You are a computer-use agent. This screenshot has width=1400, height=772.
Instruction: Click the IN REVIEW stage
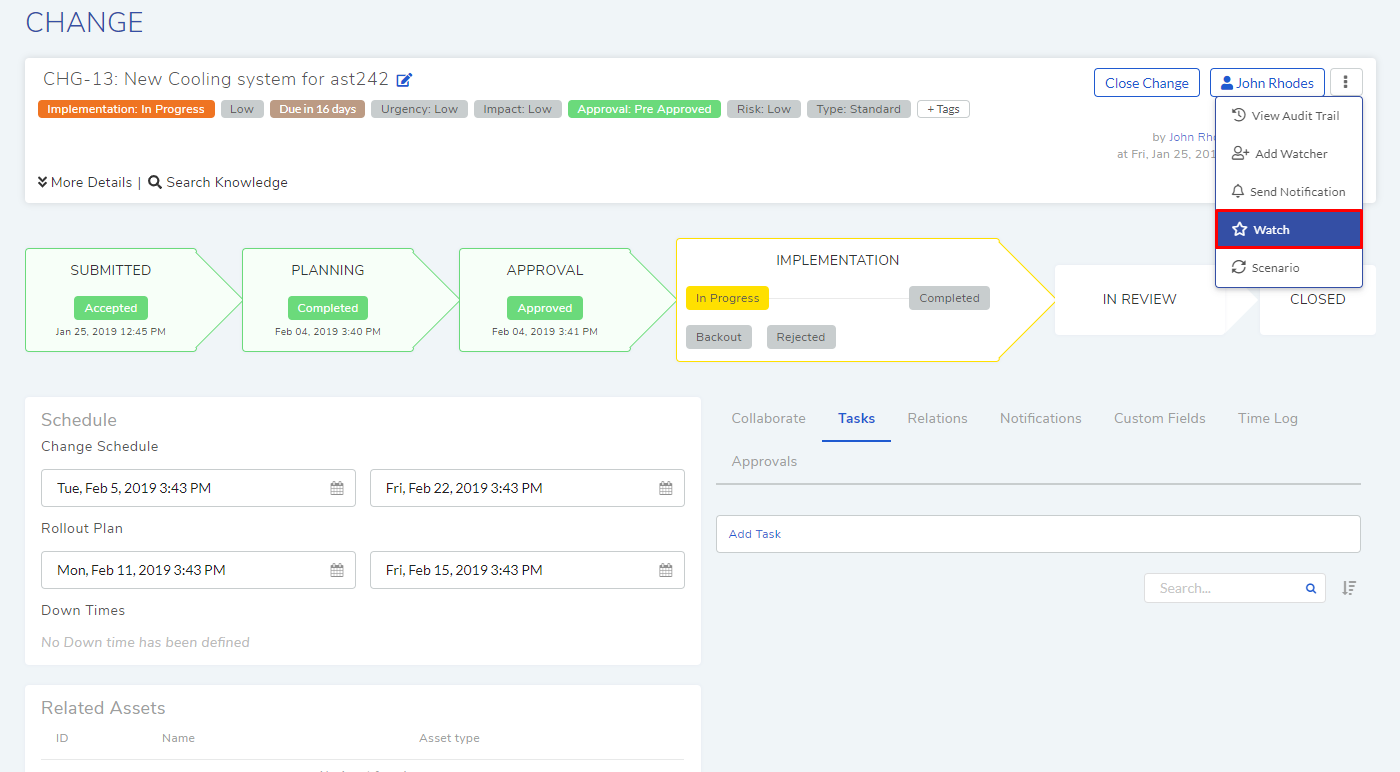pyautogui.click(x=1139, y=299)
